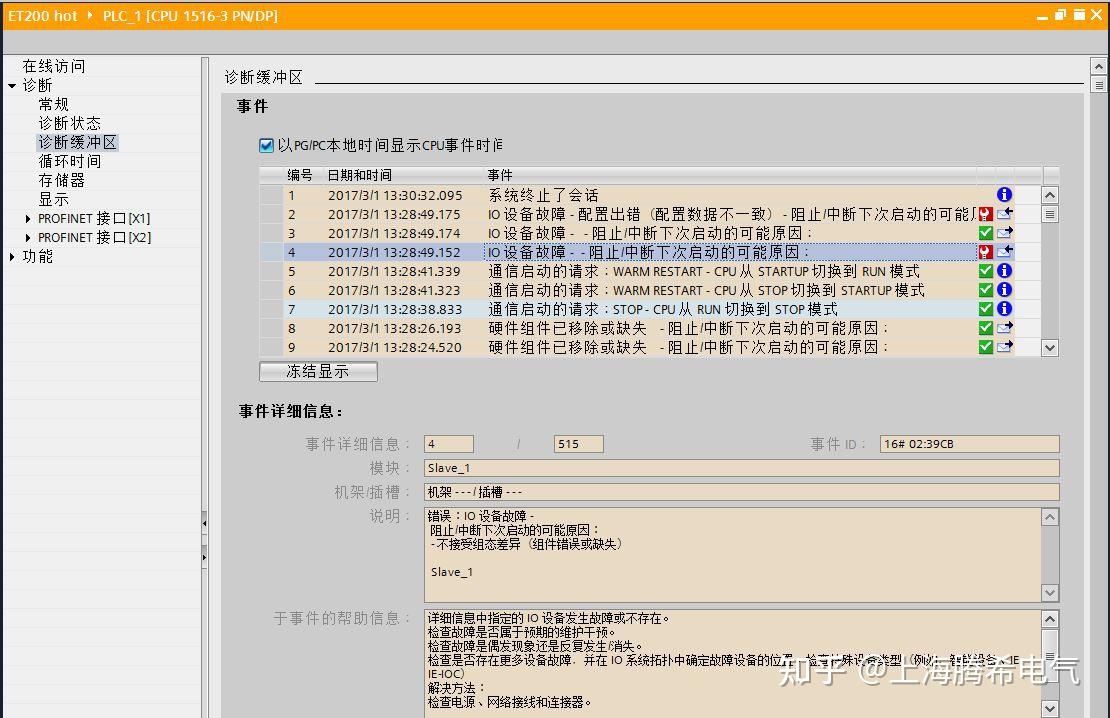Click the red wrench error icon on row 2
1110x718 pixels.
[985, 214]
